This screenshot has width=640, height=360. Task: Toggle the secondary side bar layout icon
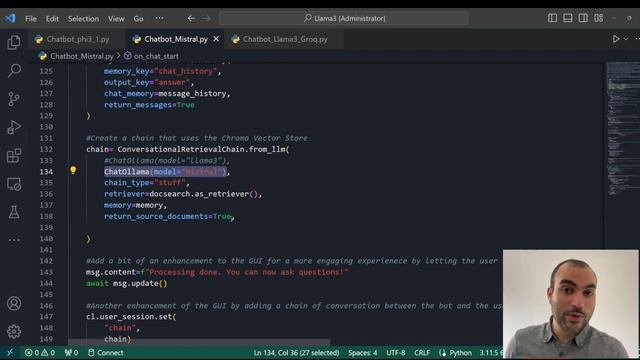583,18
